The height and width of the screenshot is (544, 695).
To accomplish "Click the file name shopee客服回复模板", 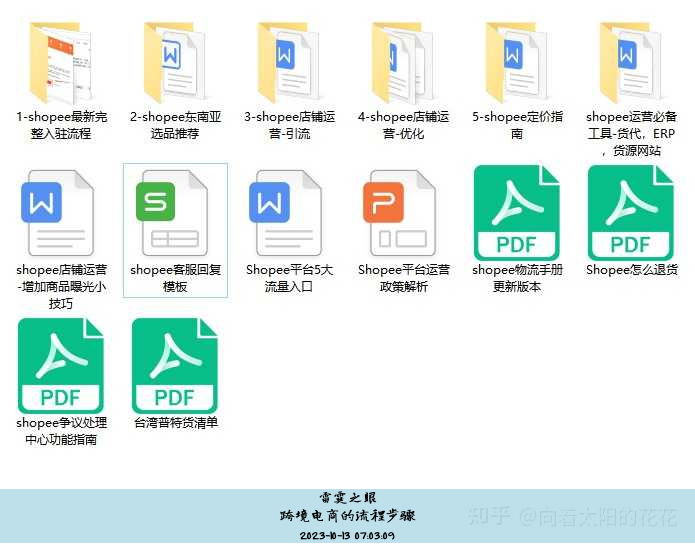I will pos(175,278).
